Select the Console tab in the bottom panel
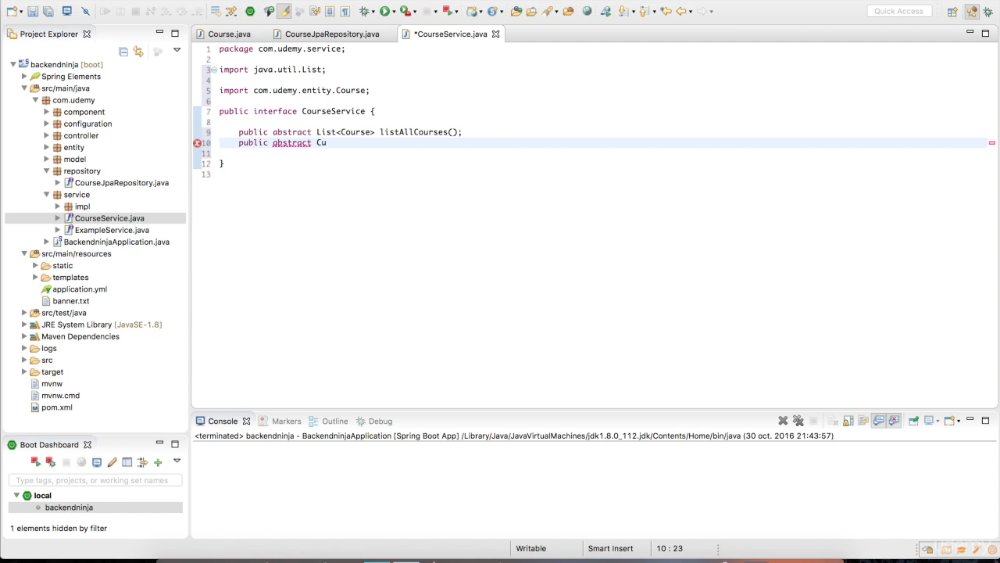Image resolution: width=1000 pixels, height=563 pixels. tap(222, 421)
